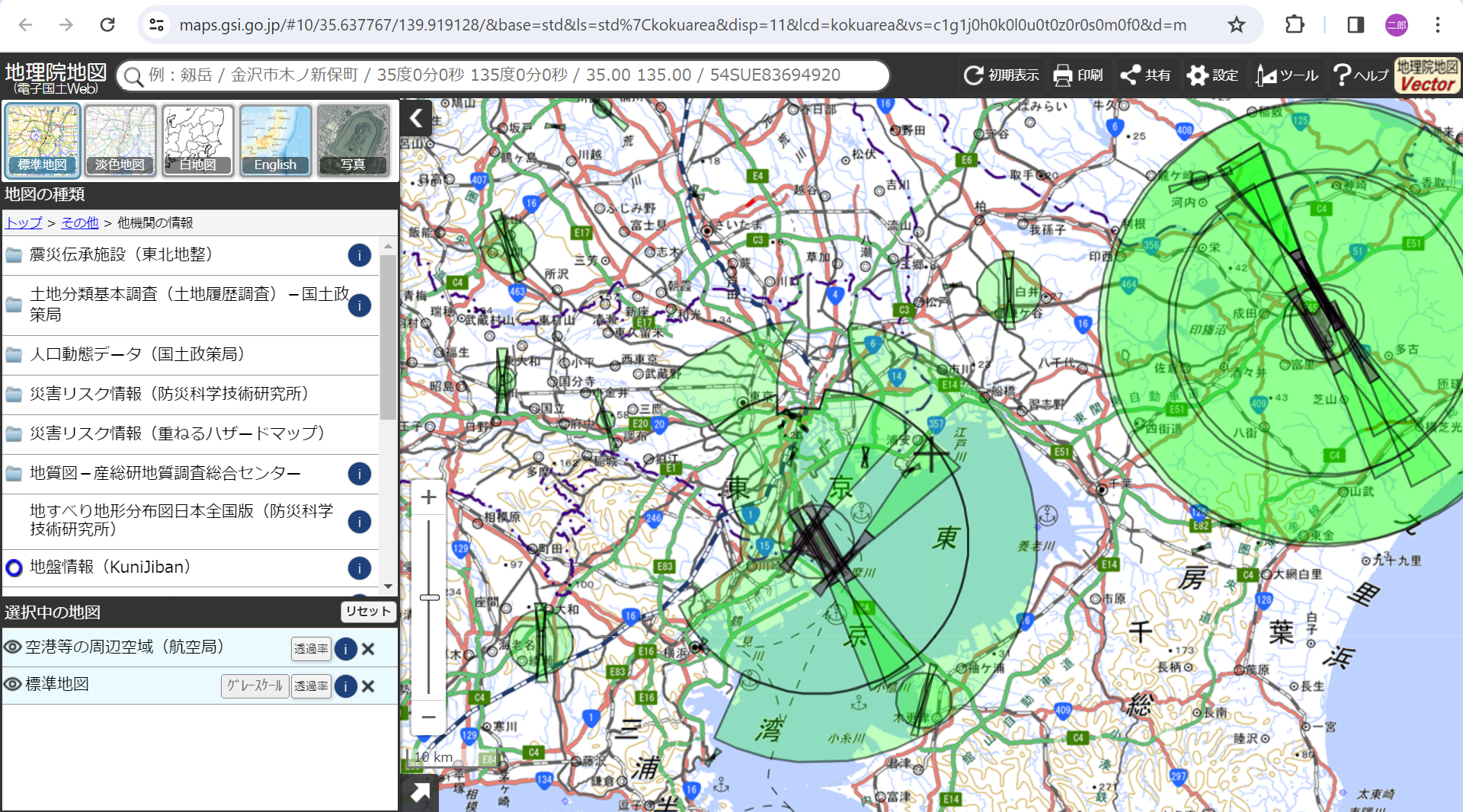Viewport: 1463px width, 812px height.
Task: Select the 写真 base map thumbnail
Action: [353, 140]
